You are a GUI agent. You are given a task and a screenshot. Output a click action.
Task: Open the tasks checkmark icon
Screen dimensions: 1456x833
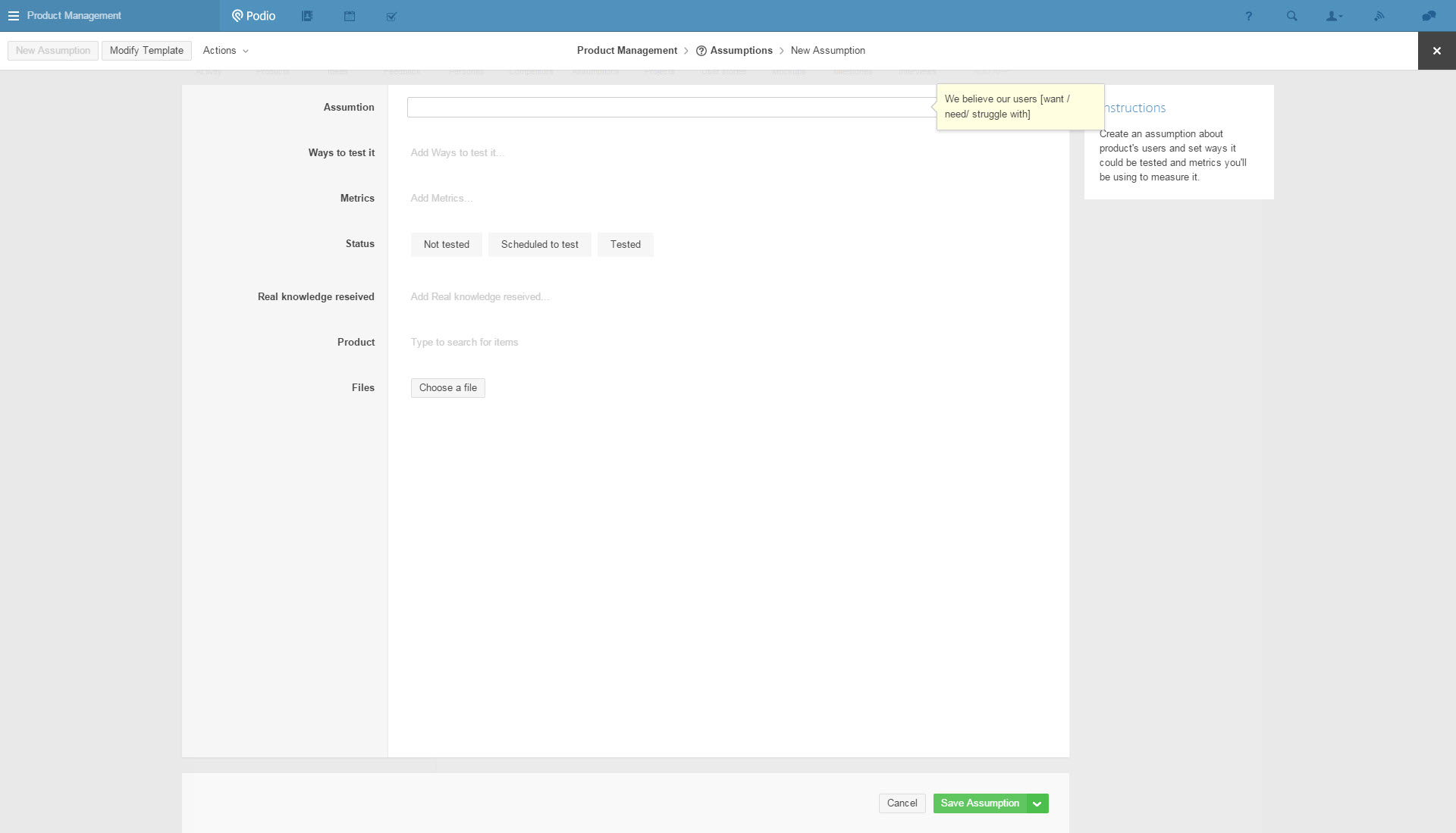coord(391,16)
